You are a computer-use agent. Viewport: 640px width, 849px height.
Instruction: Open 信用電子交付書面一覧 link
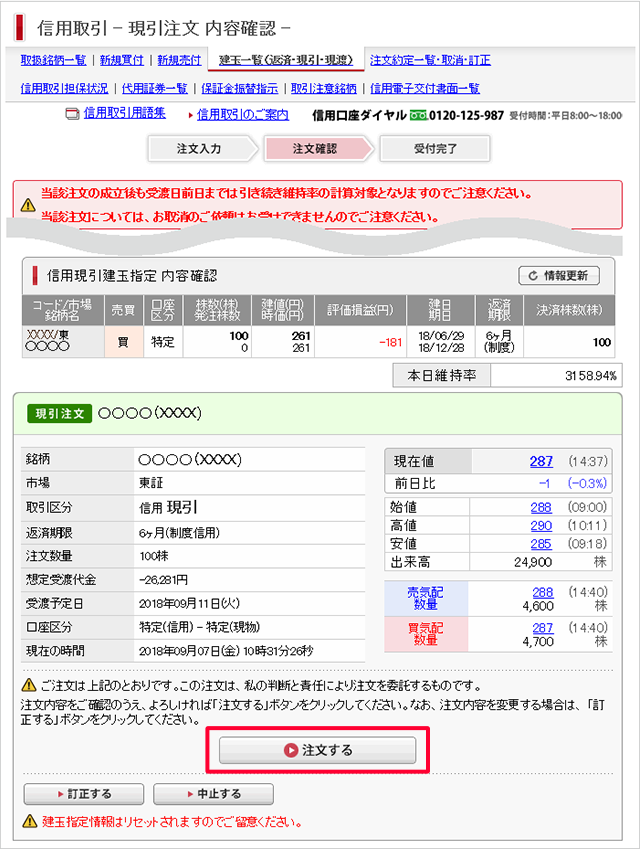coord(425,88)
